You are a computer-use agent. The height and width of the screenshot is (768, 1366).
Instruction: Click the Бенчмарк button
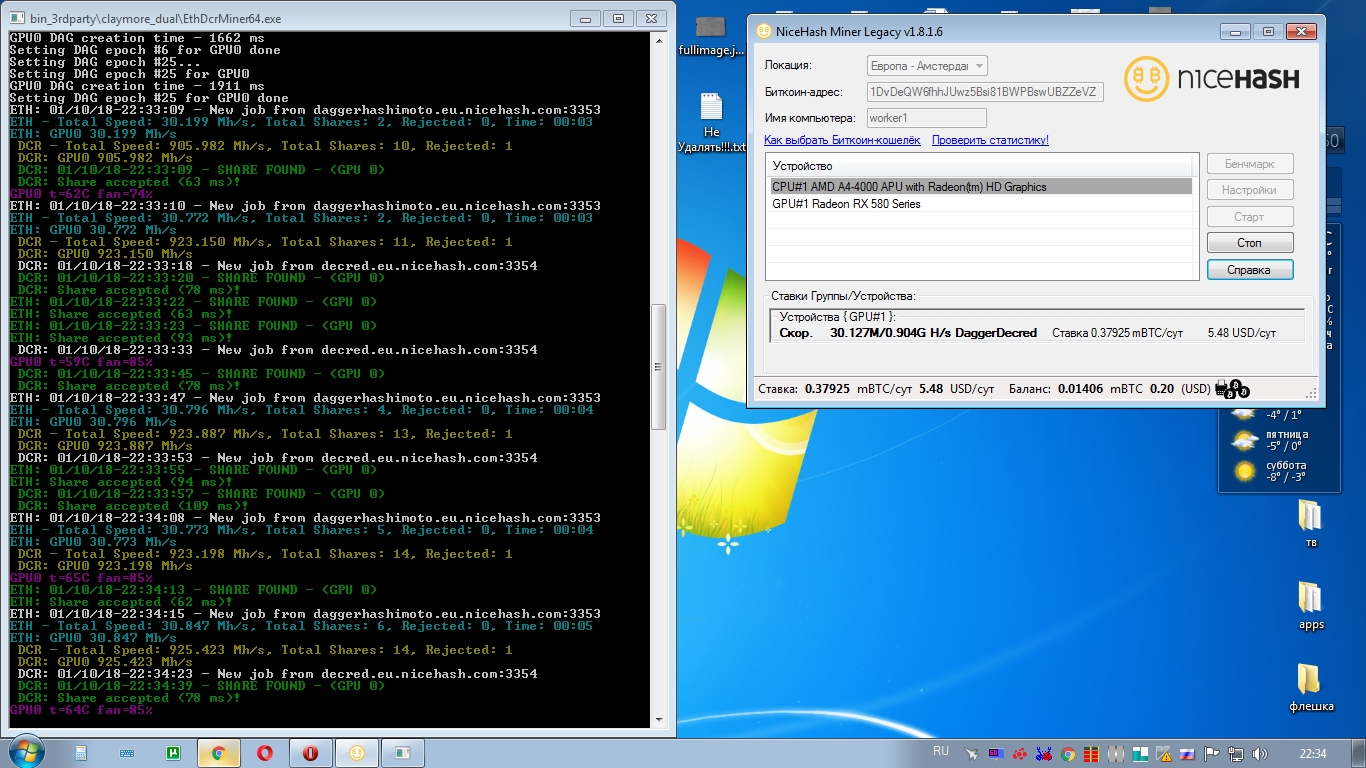(1250, 164)
